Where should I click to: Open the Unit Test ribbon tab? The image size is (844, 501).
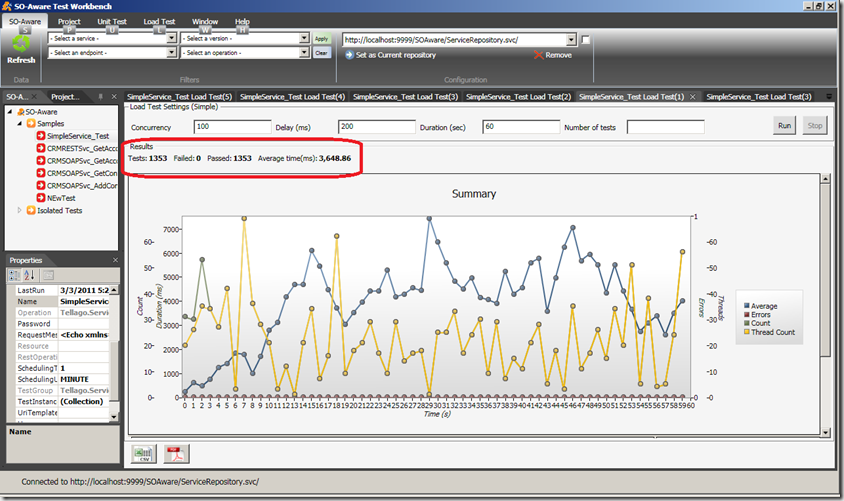112,22
